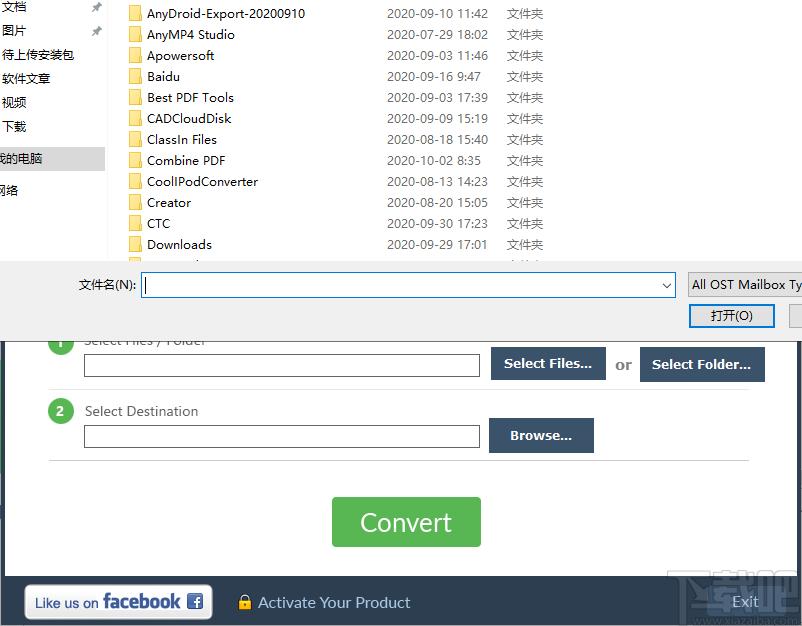Click the lock icon beside Activate Your Product
Image resolution: width=802 pixels, height=626 pixels.
click(244, 602)
